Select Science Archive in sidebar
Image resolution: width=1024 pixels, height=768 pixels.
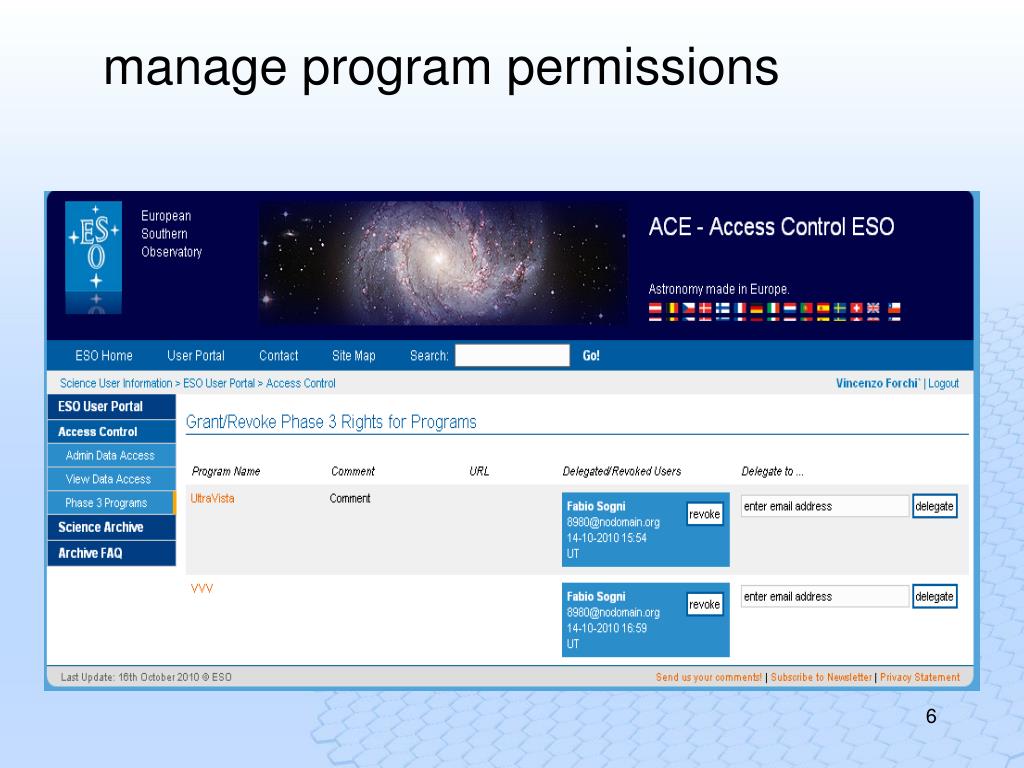coord(112,527)
